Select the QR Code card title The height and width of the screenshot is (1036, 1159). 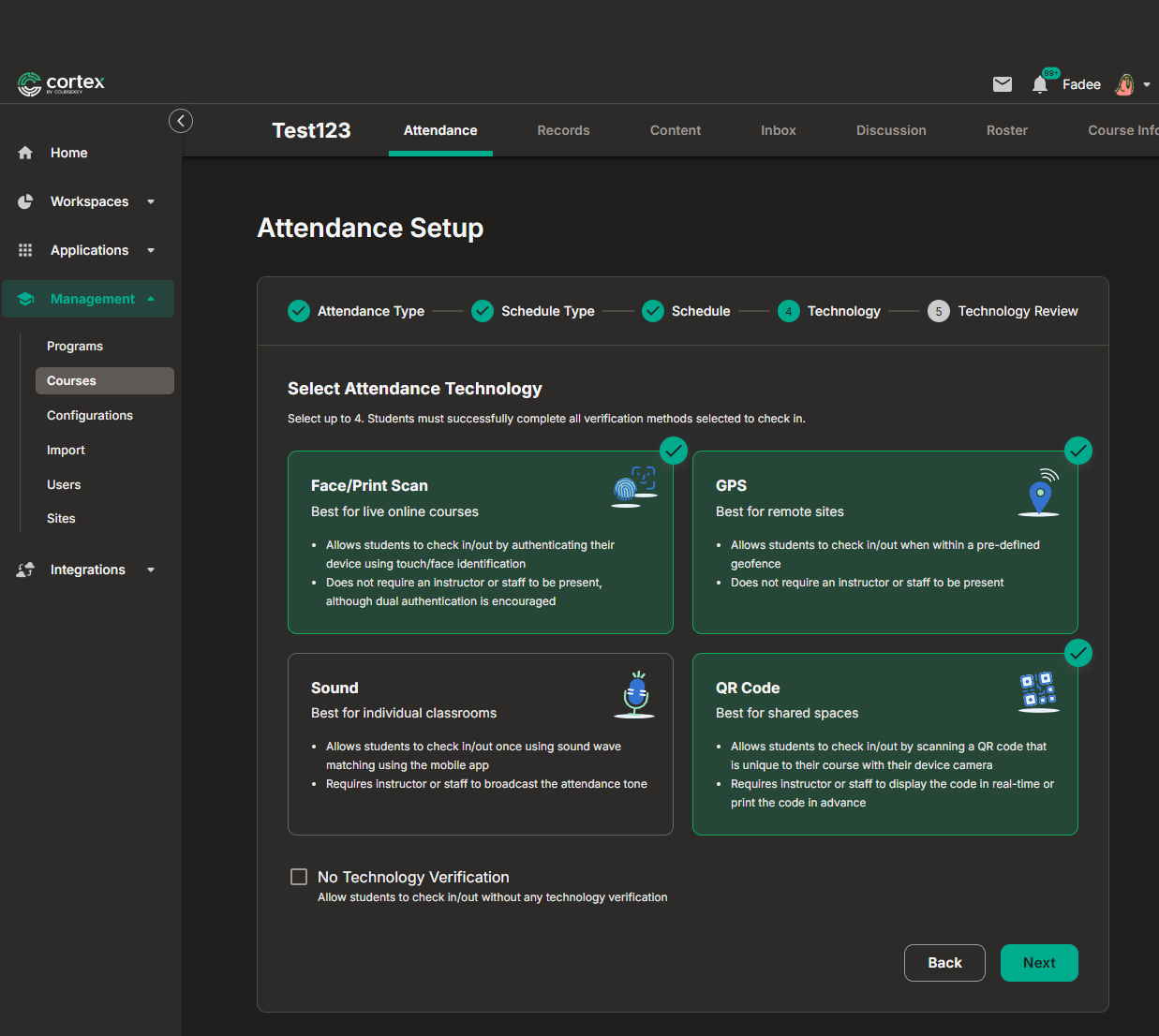[748, 688]
